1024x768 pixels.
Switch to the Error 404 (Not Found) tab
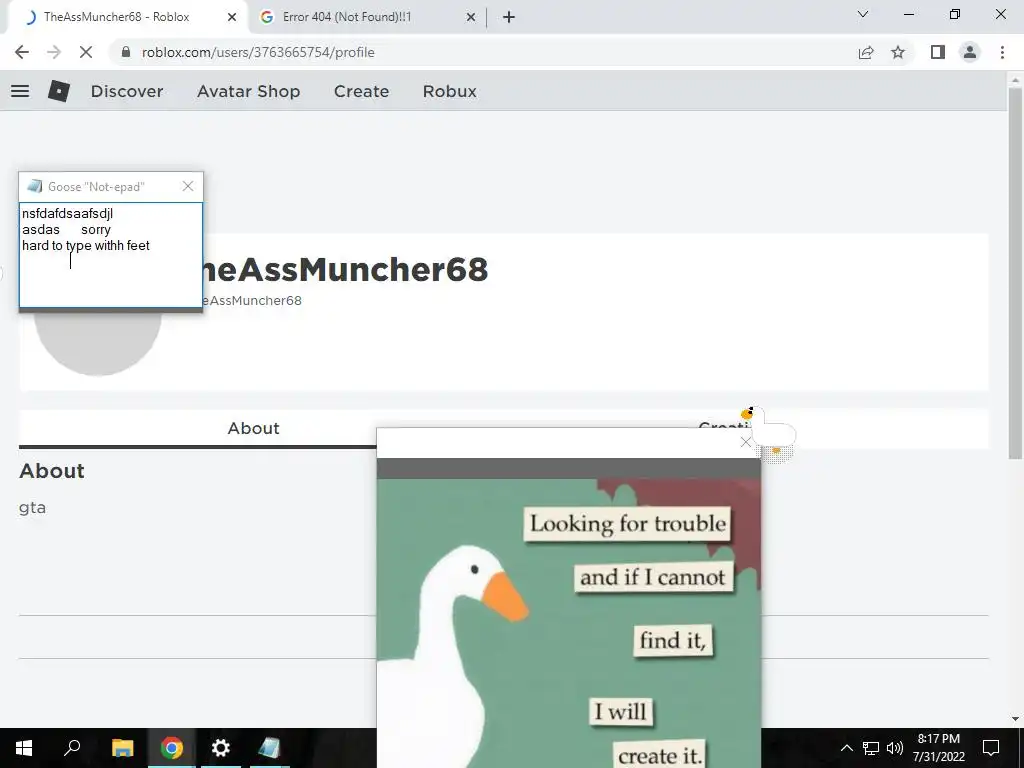(x=367, y=17)
